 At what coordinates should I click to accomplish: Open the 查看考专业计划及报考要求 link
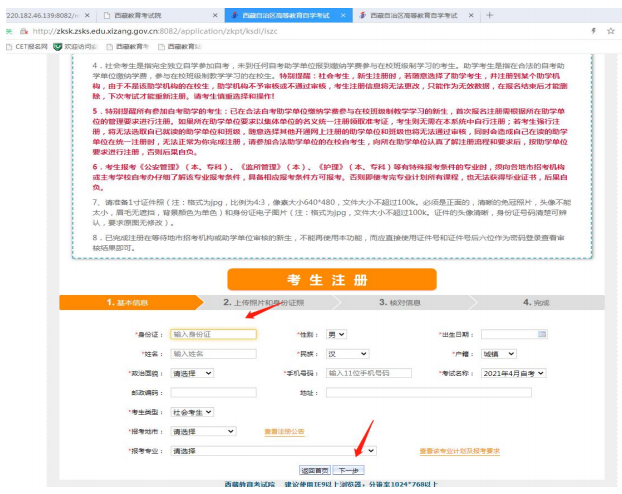click(x=459, y=451)
